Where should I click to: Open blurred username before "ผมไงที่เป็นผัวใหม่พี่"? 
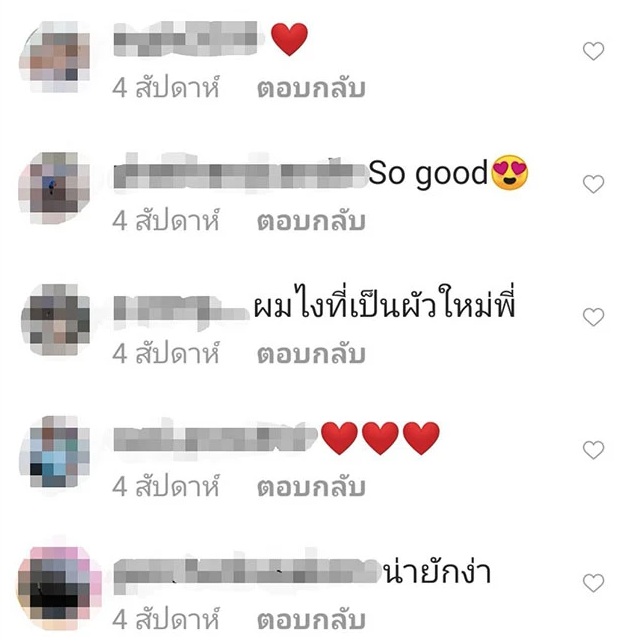181,312
